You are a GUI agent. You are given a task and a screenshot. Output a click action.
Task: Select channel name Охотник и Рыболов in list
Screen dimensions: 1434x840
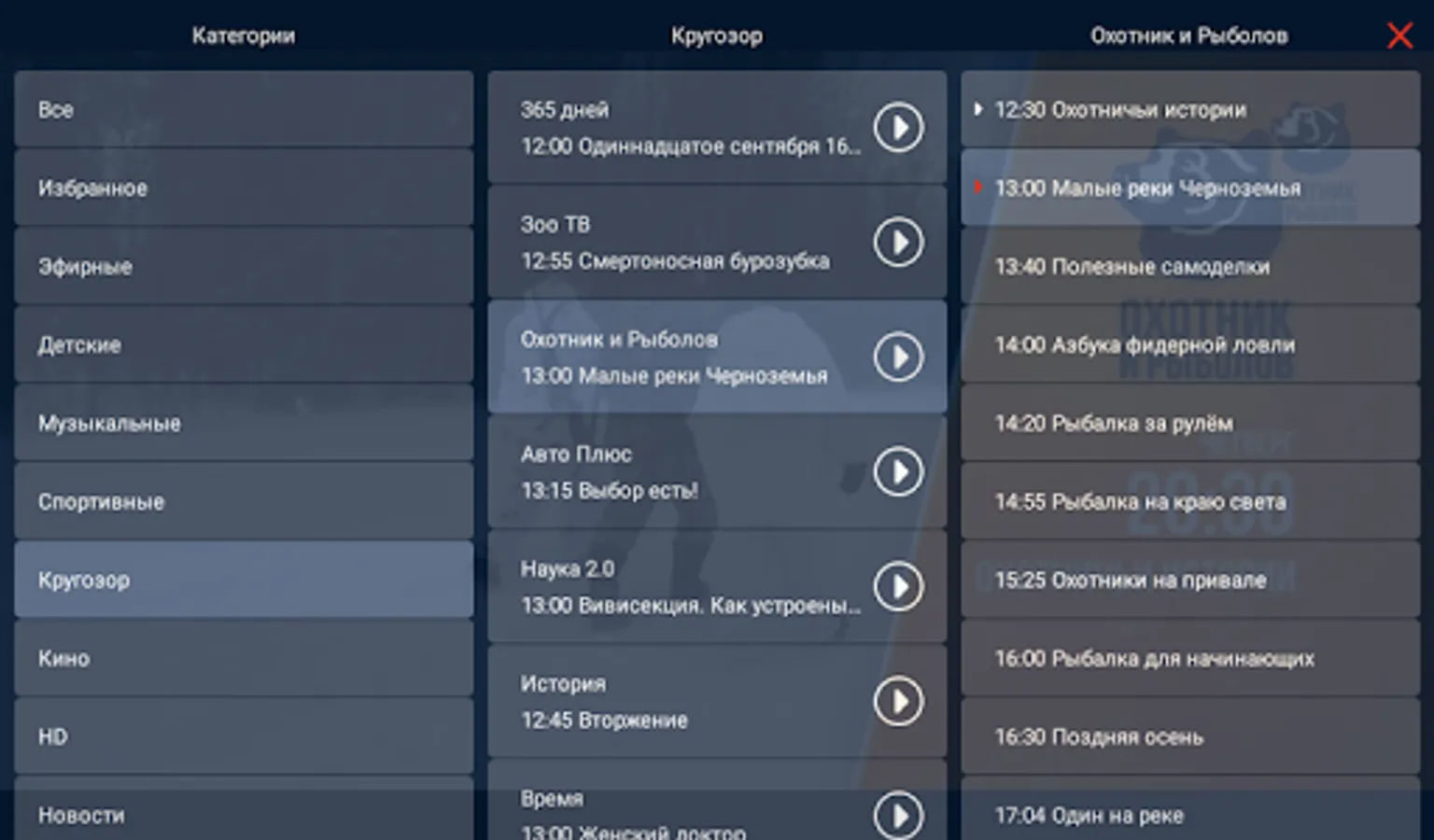[x=619, y=340]
